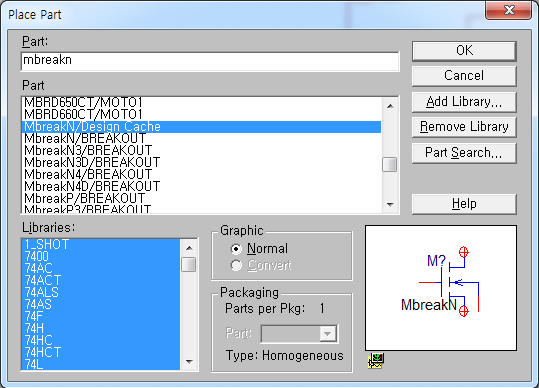539x388 pixels.
Task: Click the part list scroll down arrow
Action: click(390, 205)
